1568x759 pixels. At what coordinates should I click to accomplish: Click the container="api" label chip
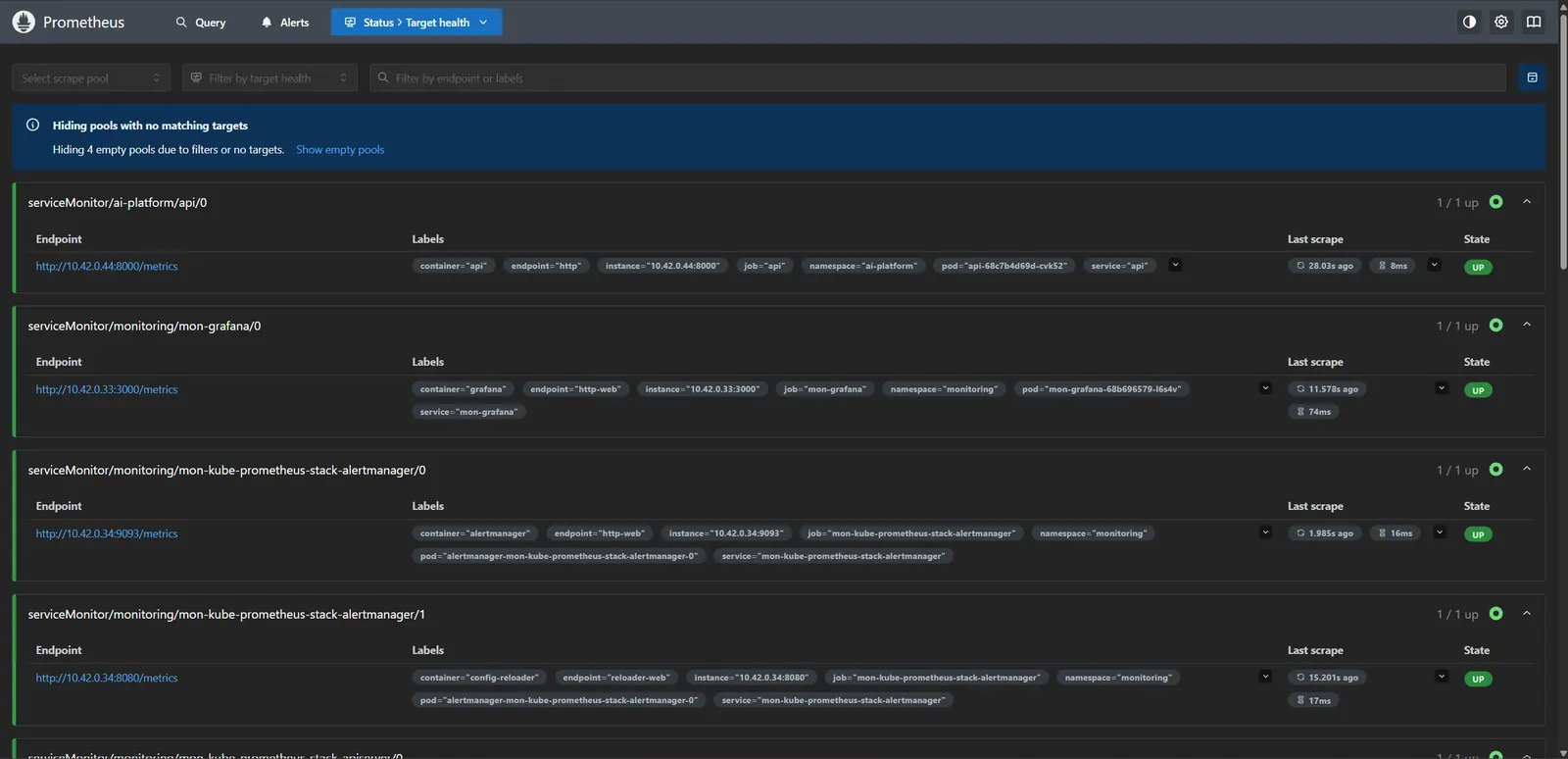(x=454, y=266)
